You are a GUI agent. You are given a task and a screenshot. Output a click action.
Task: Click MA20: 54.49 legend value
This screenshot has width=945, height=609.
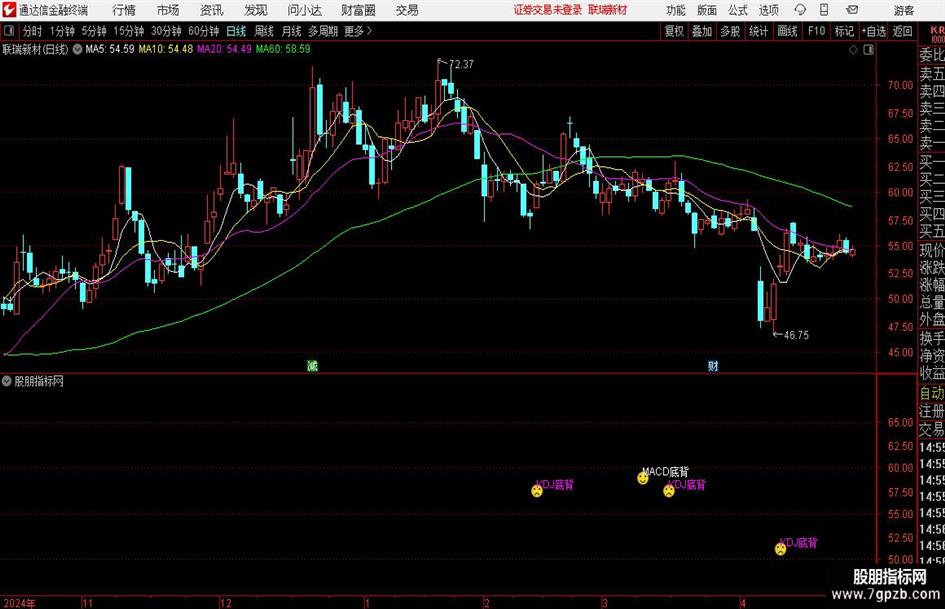tap(224, 49)
